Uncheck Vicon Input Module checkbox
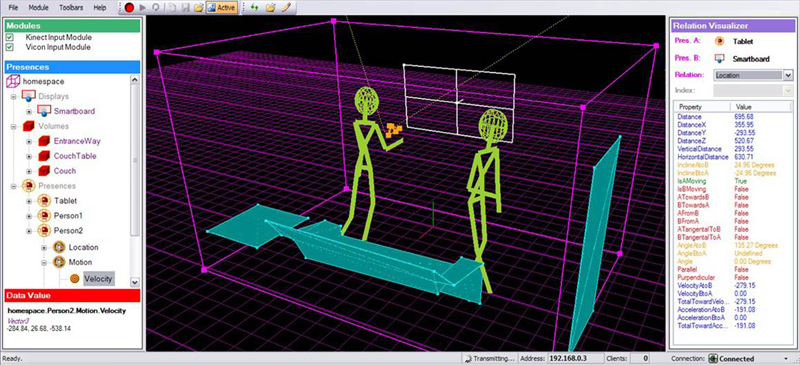The height and width of the screenshot is (365, 800). coord(10,47)
